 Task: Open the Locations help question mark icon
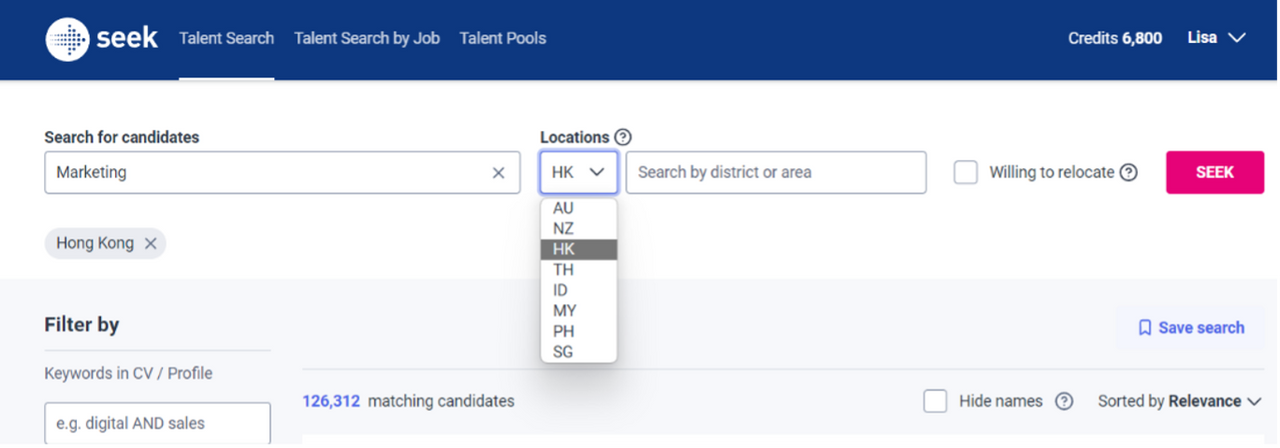click(x=623, y=137)
